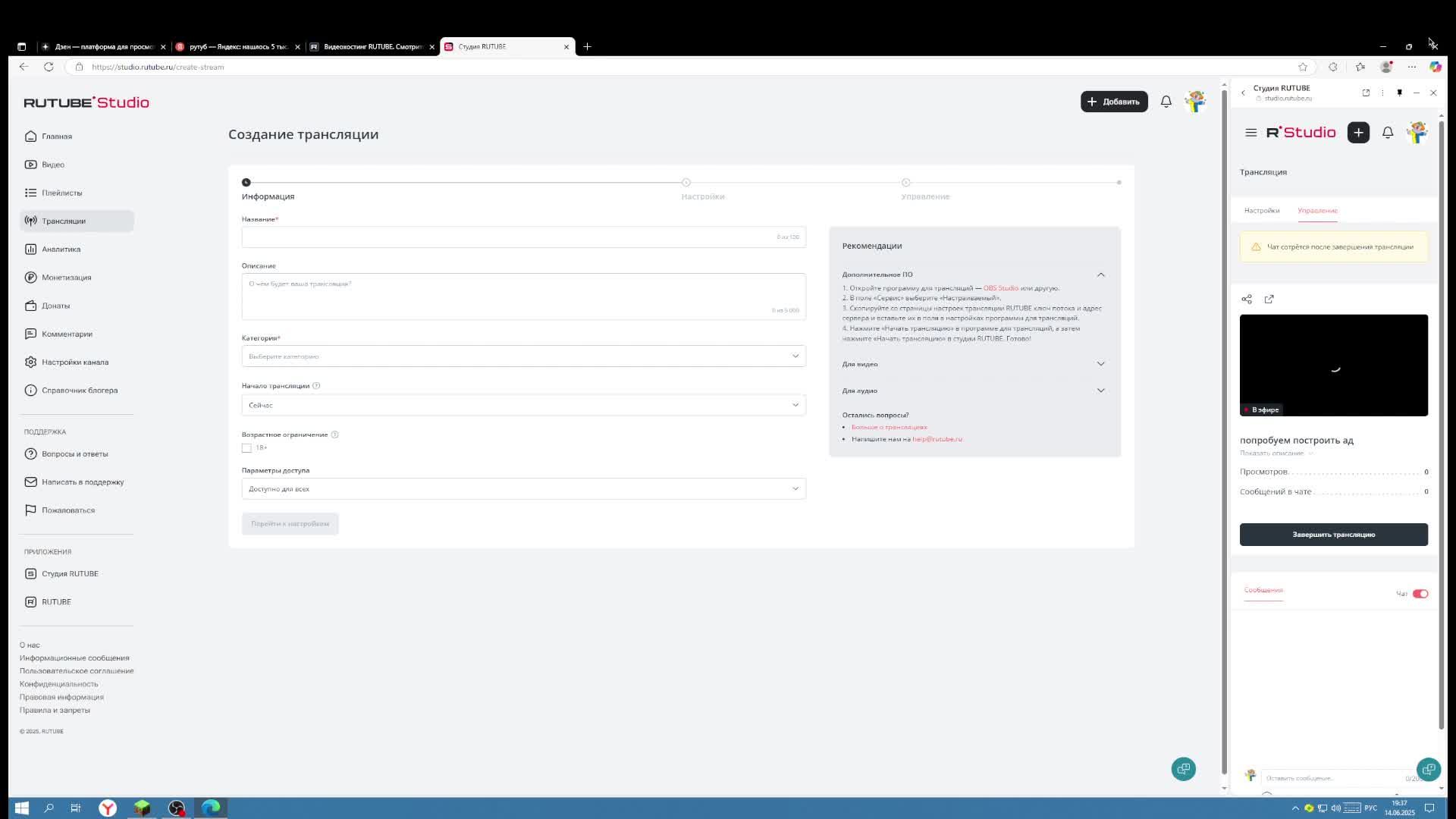This screenshot has height=819, width=1456.
Task: Open notifications bell in side panel
Action: pos(1388,133)
